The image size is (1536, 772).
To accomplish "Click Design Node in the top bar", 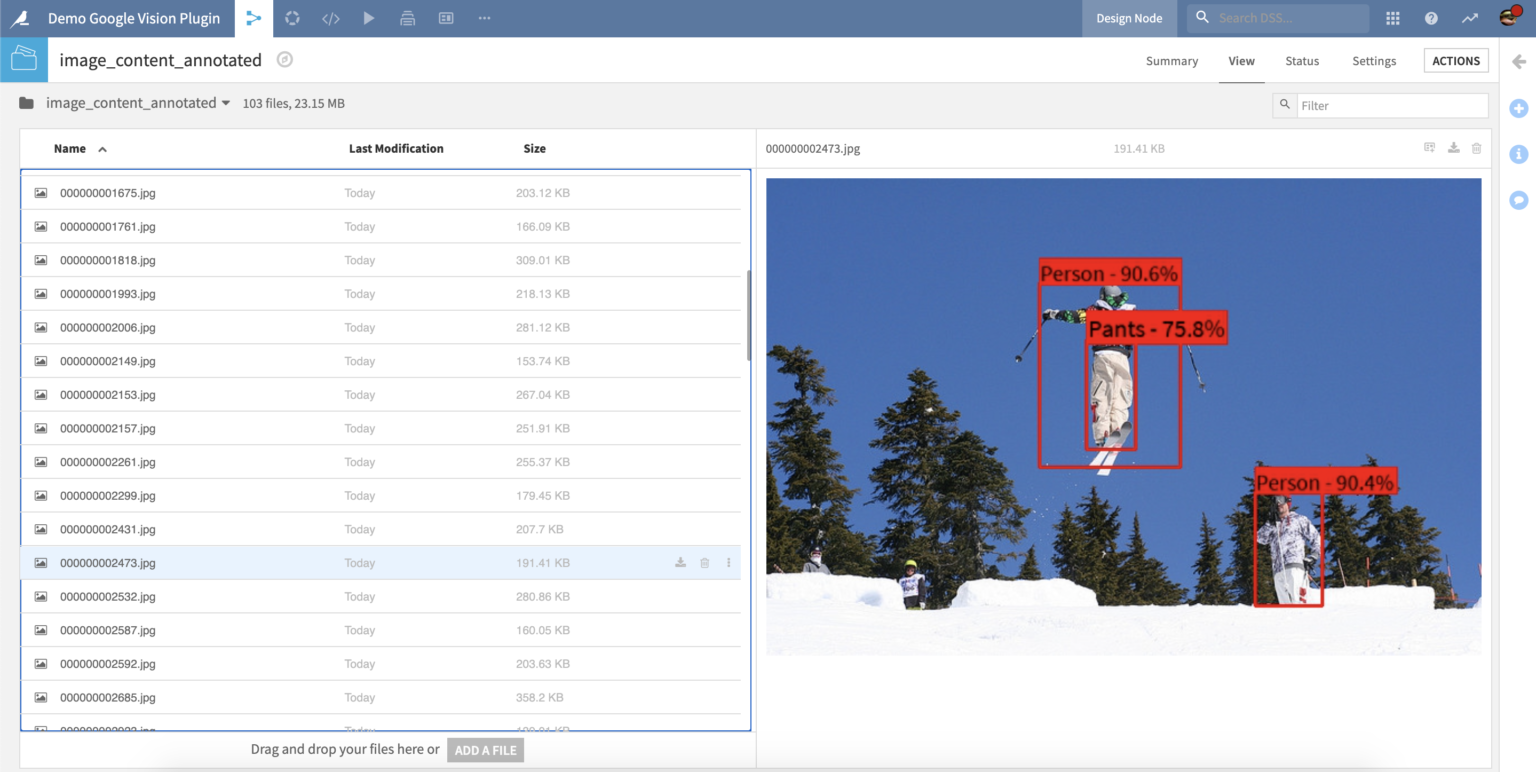I will [1129, 18].
